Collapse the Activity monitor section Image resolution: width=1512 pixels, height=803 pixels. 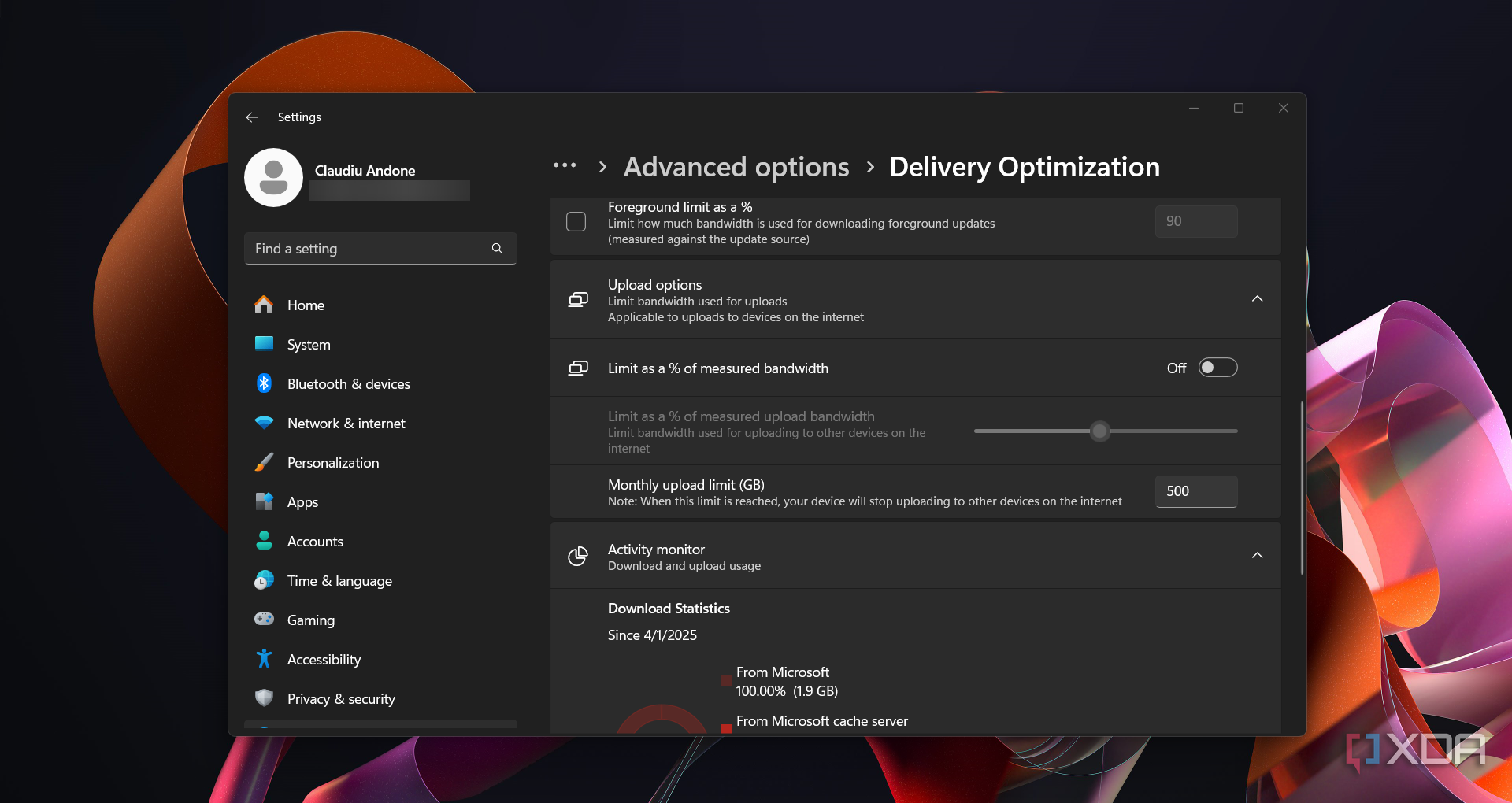coord(1258,556)
